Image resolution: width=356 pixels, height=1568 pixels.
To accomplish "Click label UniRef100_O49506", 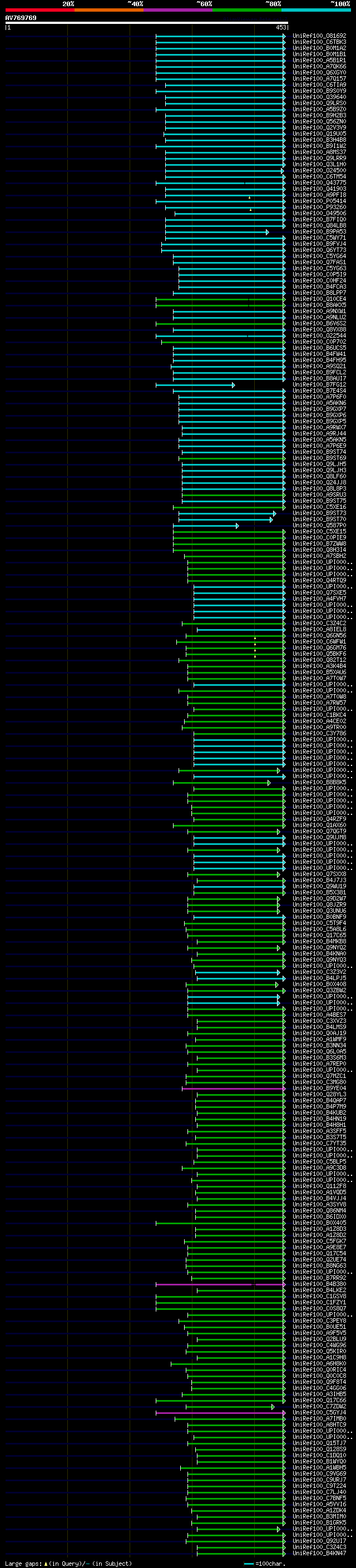I will 319,213.
